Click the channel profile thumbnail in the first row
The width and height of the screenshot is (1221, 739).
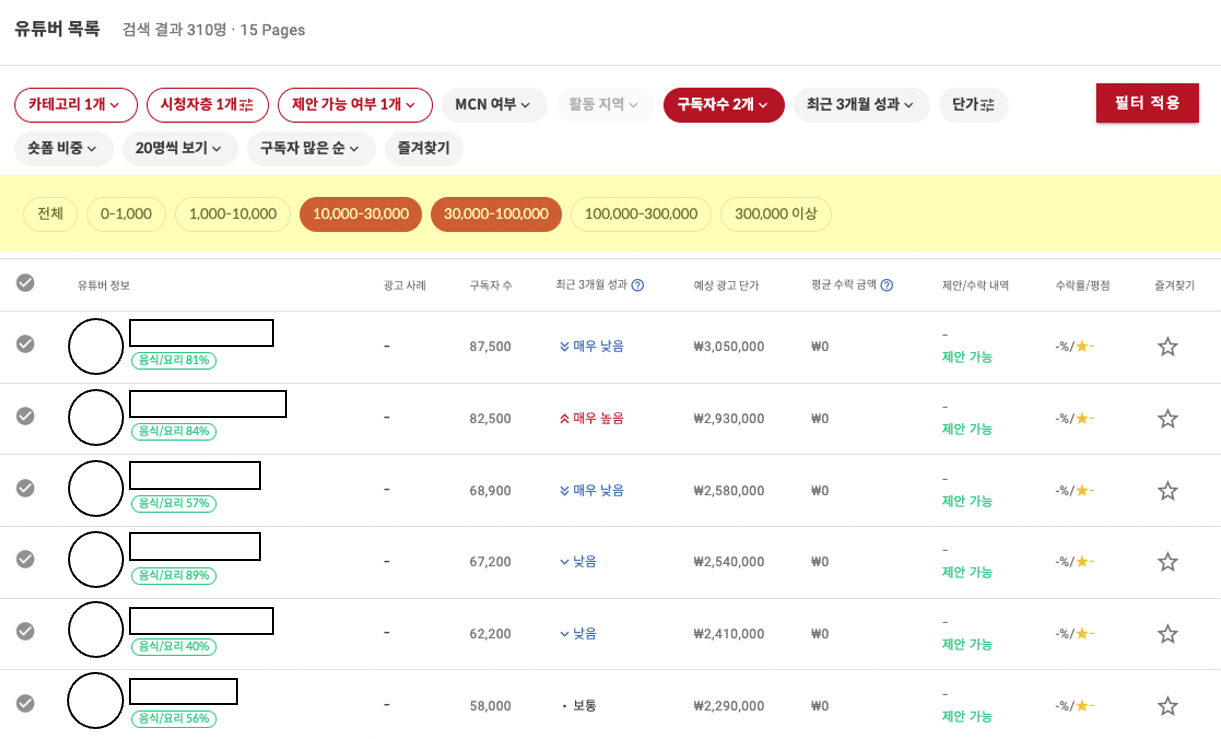[96, 345]
